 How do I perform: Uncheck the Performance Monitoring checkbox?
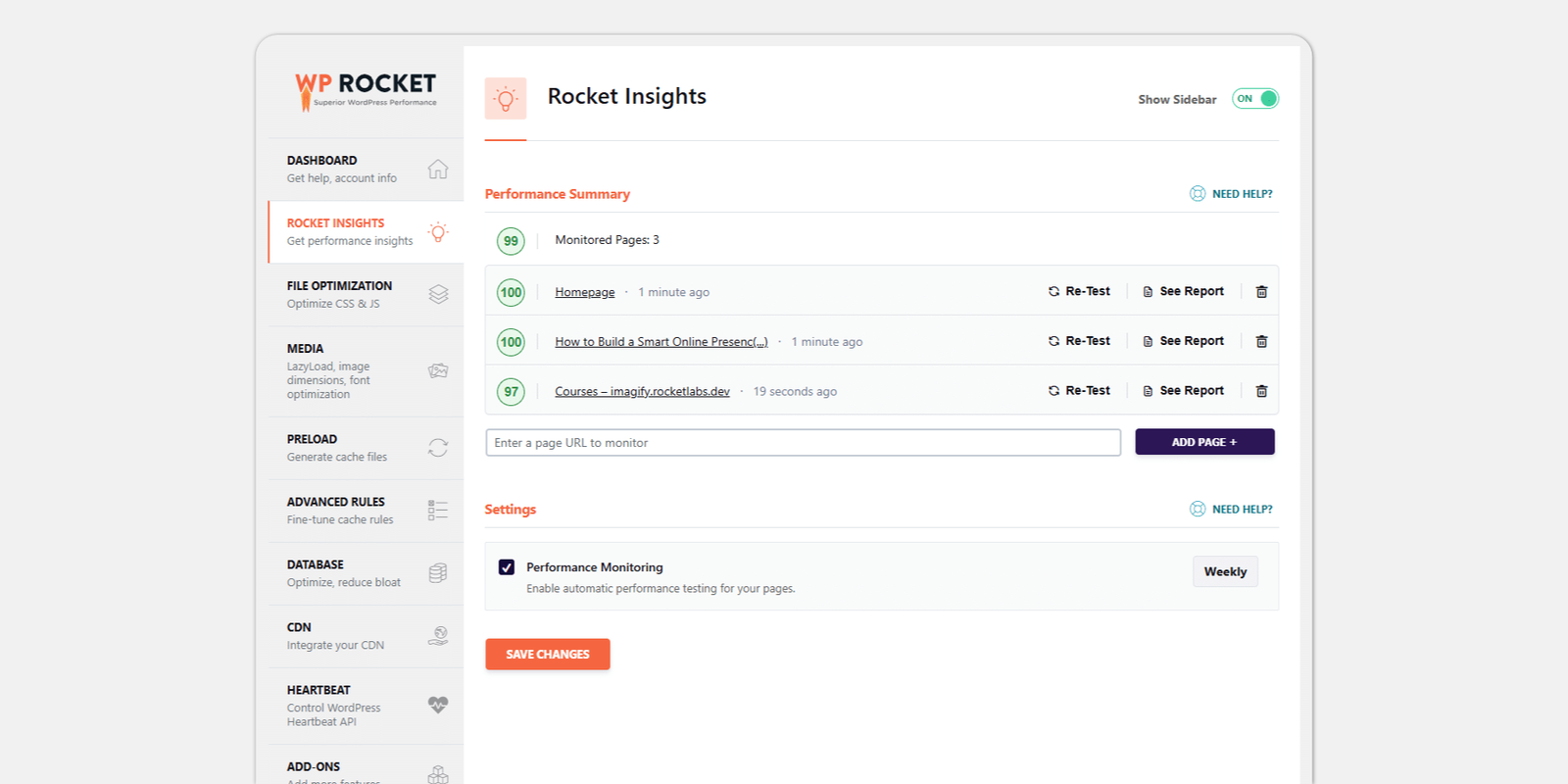[507, 567]
